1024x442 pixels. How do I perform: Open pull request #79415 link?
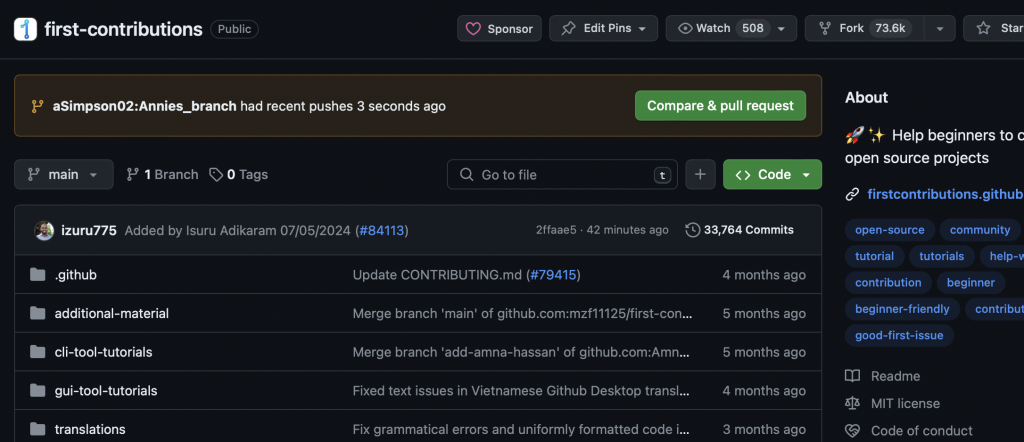[x=553, y=275]
